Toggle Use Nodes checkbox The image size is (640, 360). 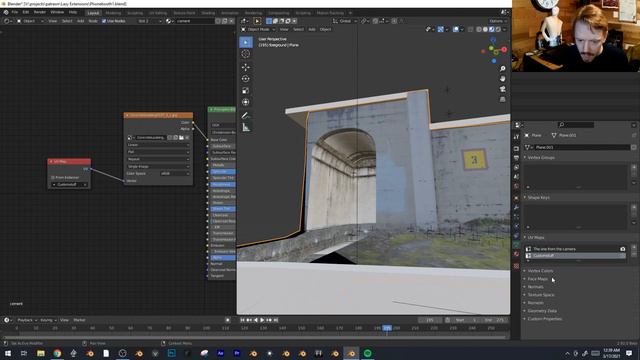coord(104,21)
